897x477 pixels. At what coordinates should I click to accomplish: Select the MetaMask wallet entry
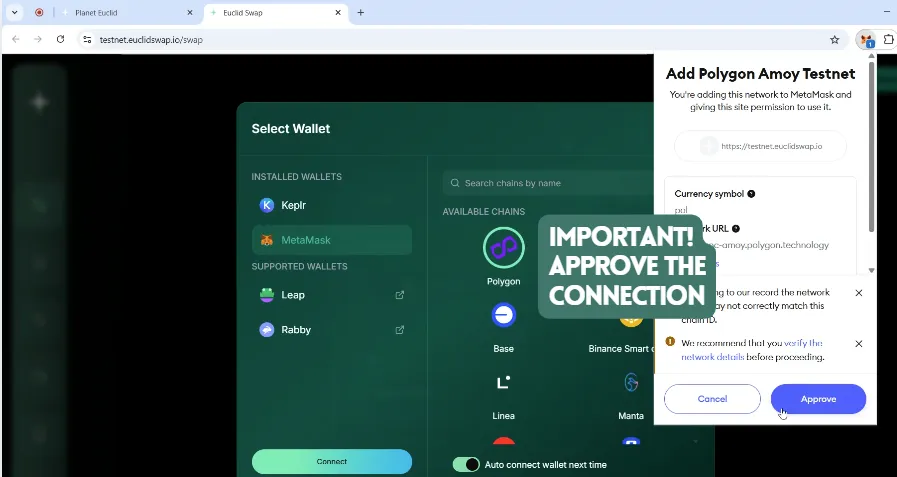(331, 240)
